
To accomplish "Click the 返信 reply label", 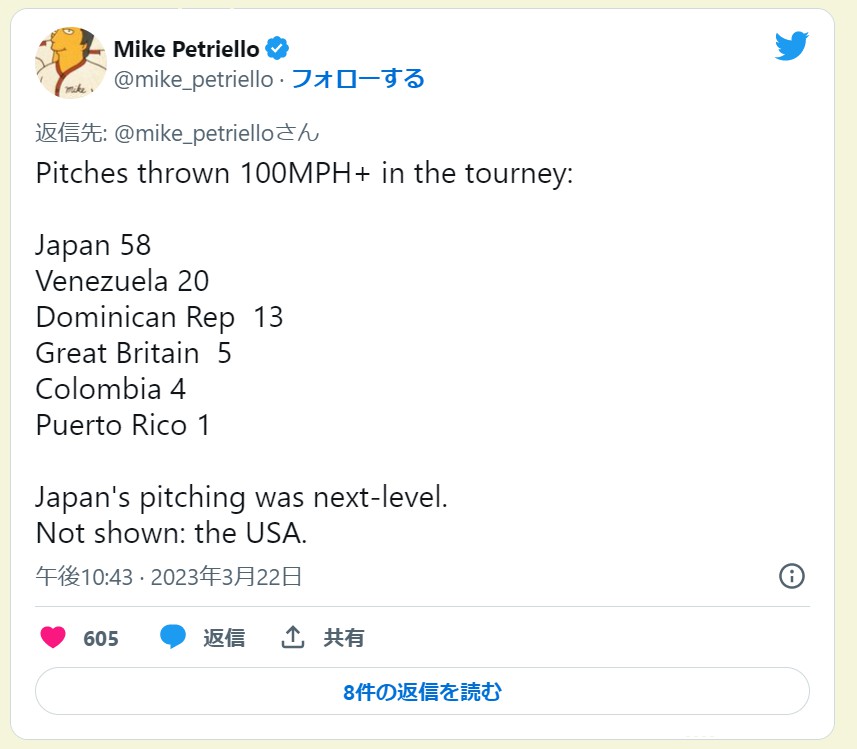I will 224,638.
